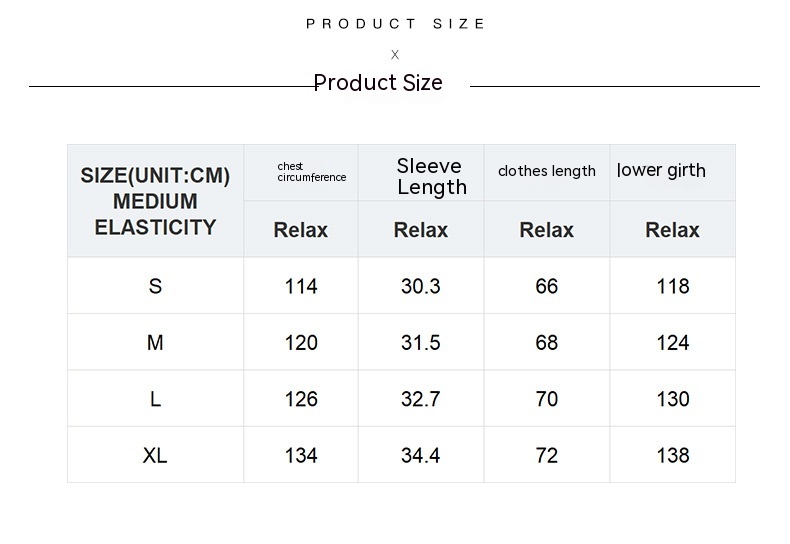This screenshot has height=544, width=790.
Task: Click sleeve length value 34.4
Action: tap(420, 455)
